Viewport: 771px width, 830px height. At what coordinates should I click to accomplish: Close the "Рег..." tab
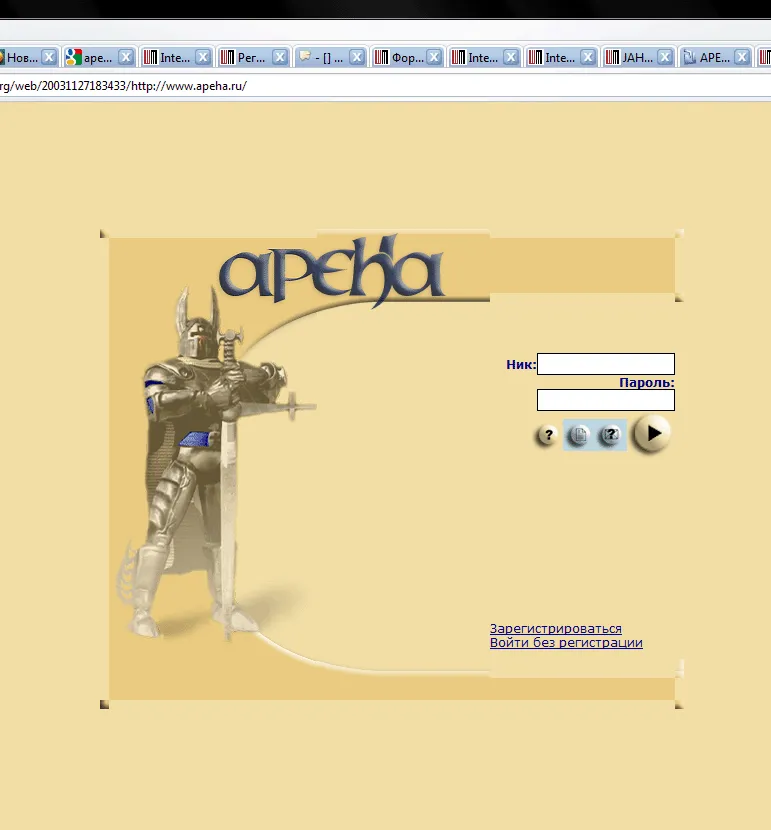point(280,57)
